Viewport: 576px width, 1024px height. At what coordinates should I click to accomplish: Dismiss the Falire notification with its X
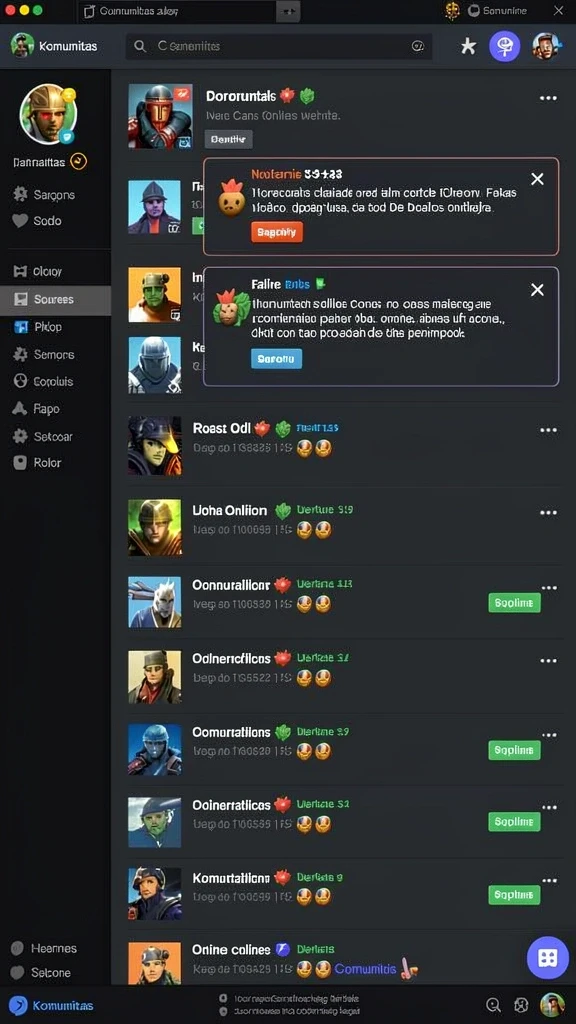click(x=537, y=290)
